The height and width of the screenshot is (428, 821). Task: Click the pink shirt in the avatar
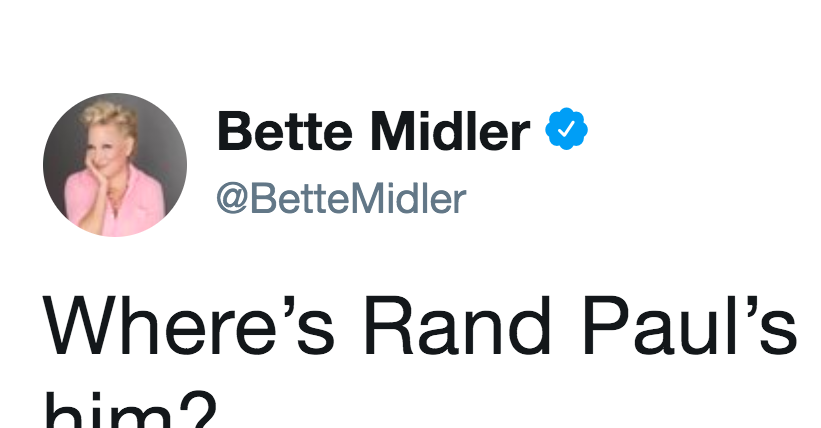pyautogui.click(x=139, y=202)
